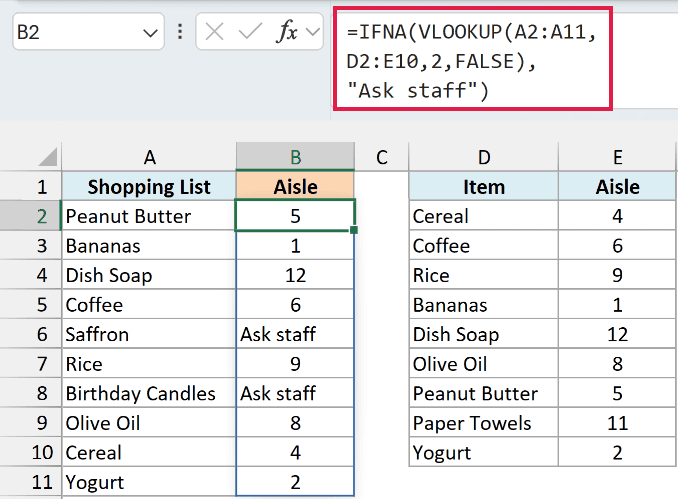
Task: Select 'Yogurt' in the Item column
Action: click(484, 452)
